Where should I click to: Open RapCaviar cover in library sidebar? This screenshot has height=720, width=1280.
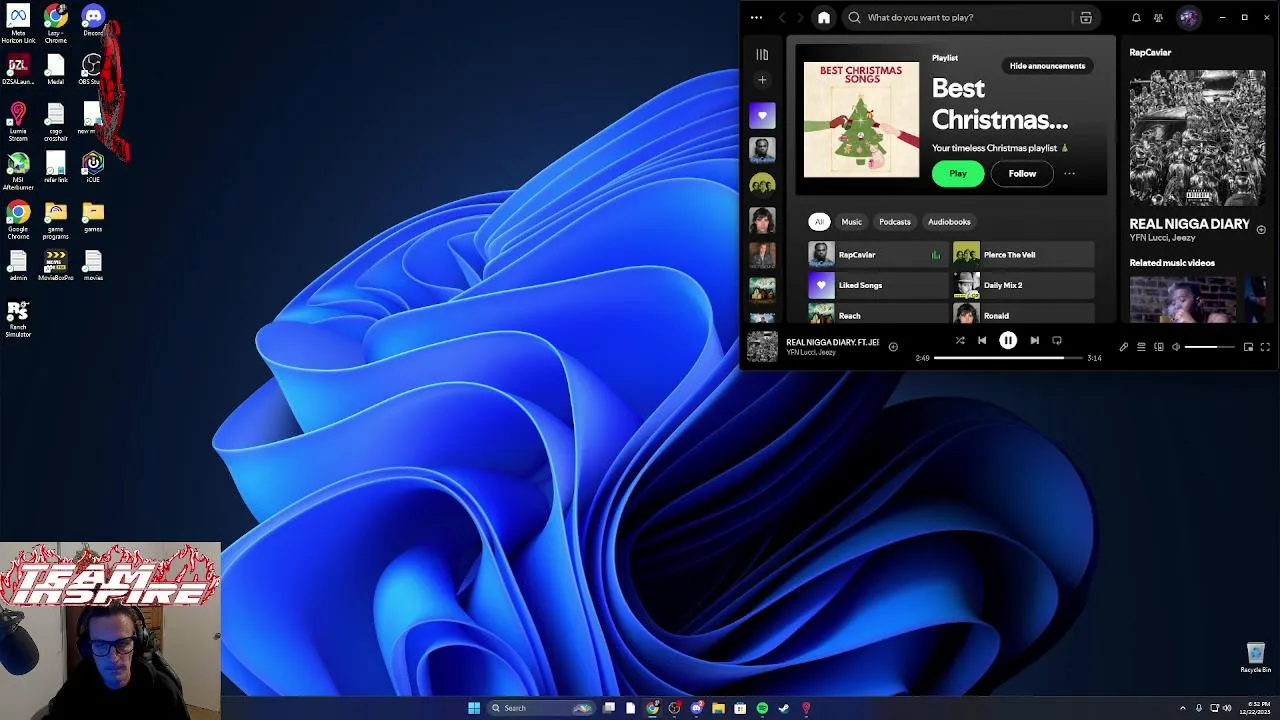762,150
